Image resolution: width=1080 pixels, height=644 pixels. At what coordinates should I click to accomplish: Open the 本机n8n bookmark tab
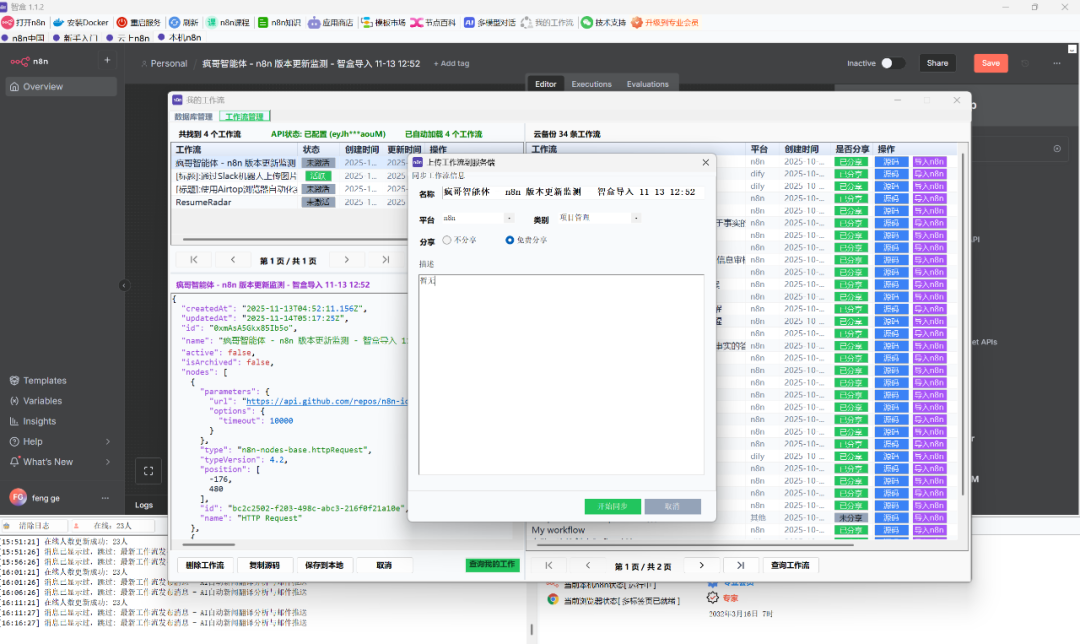click(180, 38)
